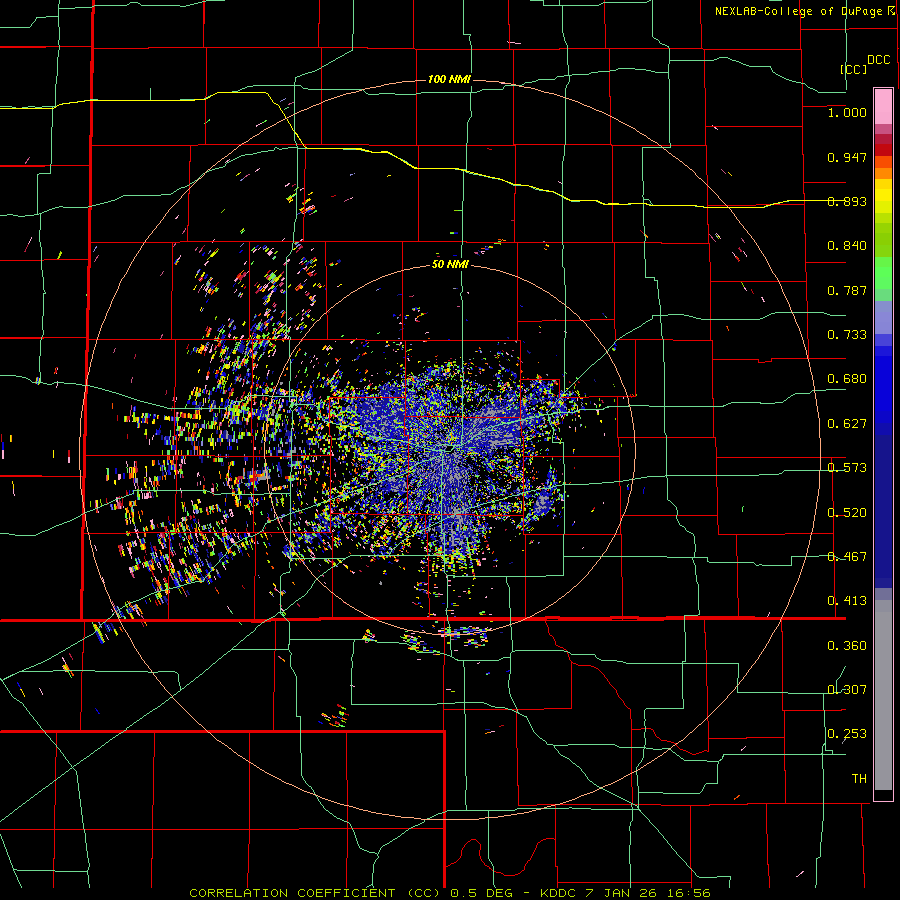
Task: Select the 0.520 scale value
Action: point(847,513)
